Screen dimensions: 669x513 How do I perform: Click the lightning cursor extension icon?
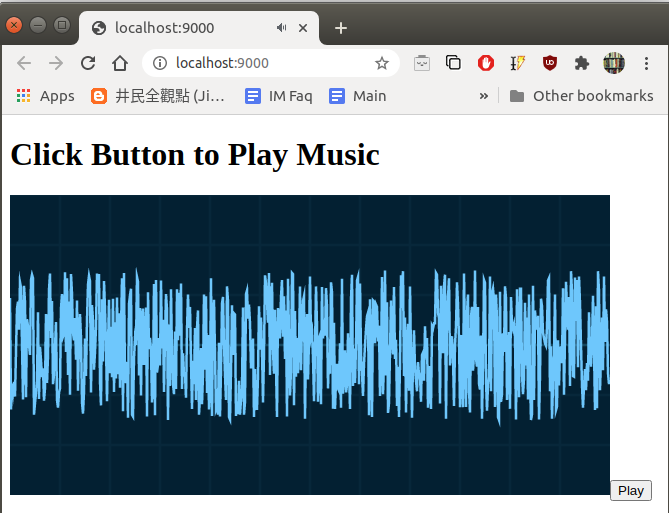(518, 63)
